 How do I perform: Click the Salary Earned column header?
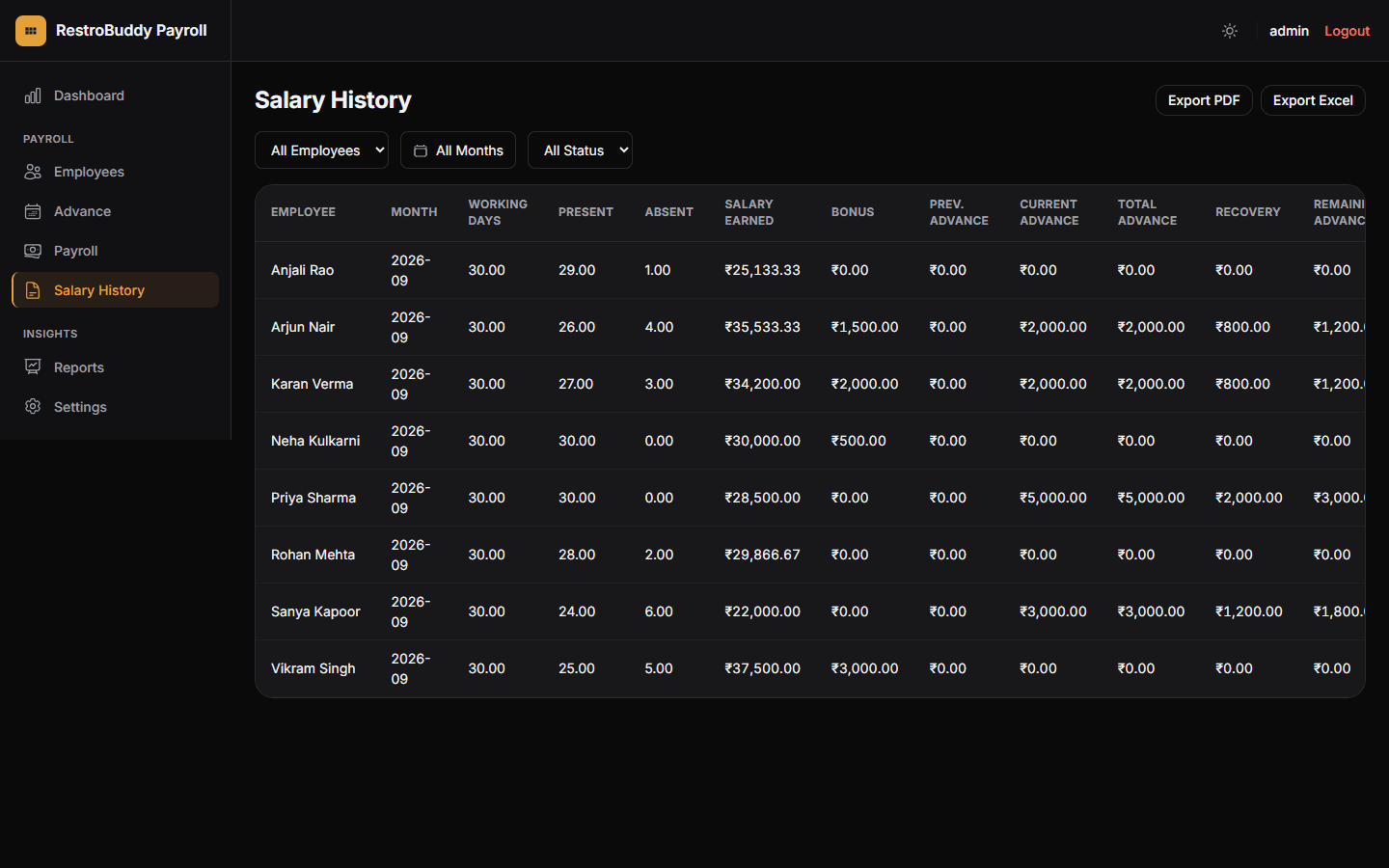coord(749,212)
